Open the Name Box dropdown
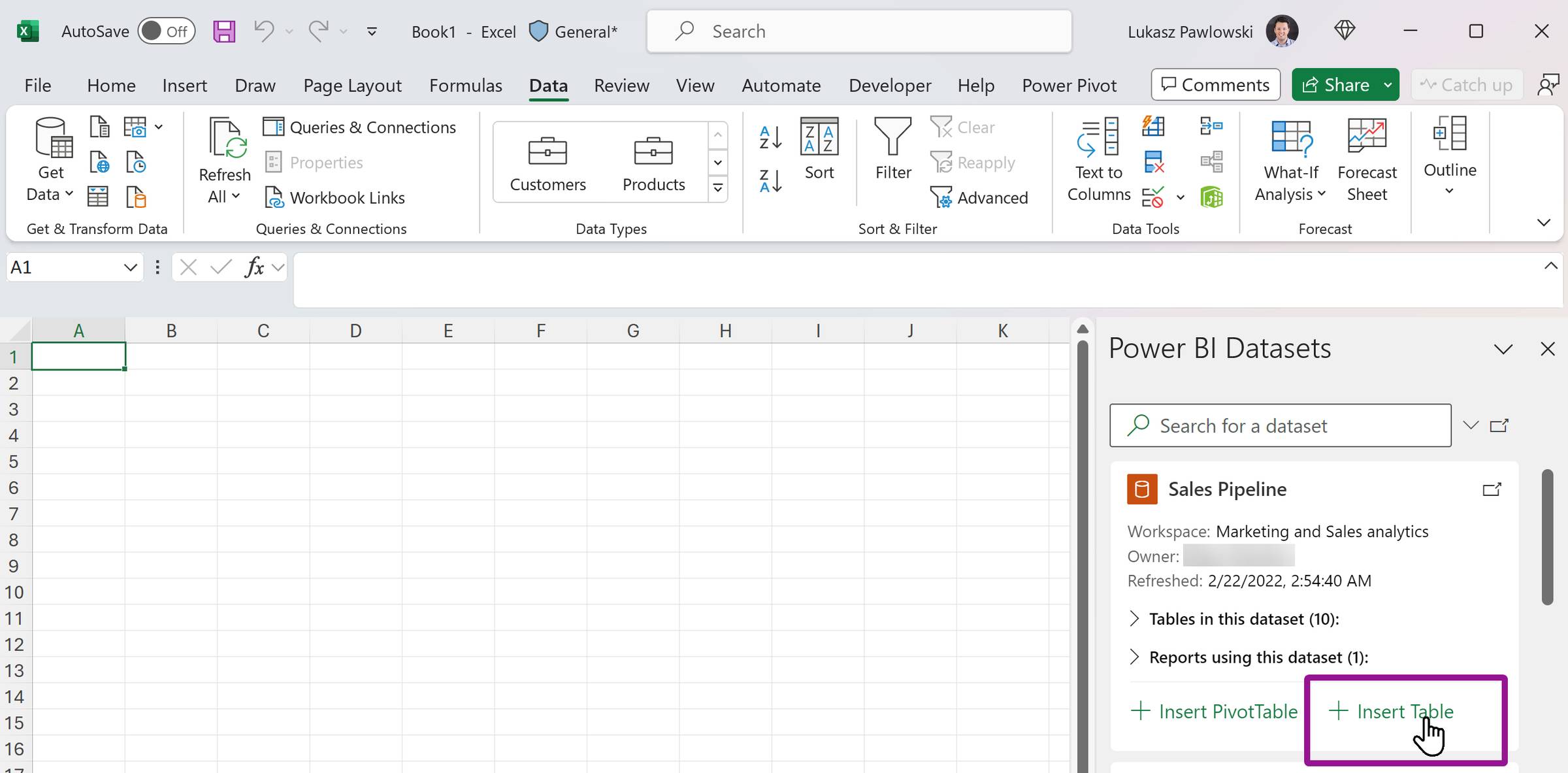The width and height of the screenshot is (1568, 773). point(130,267)
